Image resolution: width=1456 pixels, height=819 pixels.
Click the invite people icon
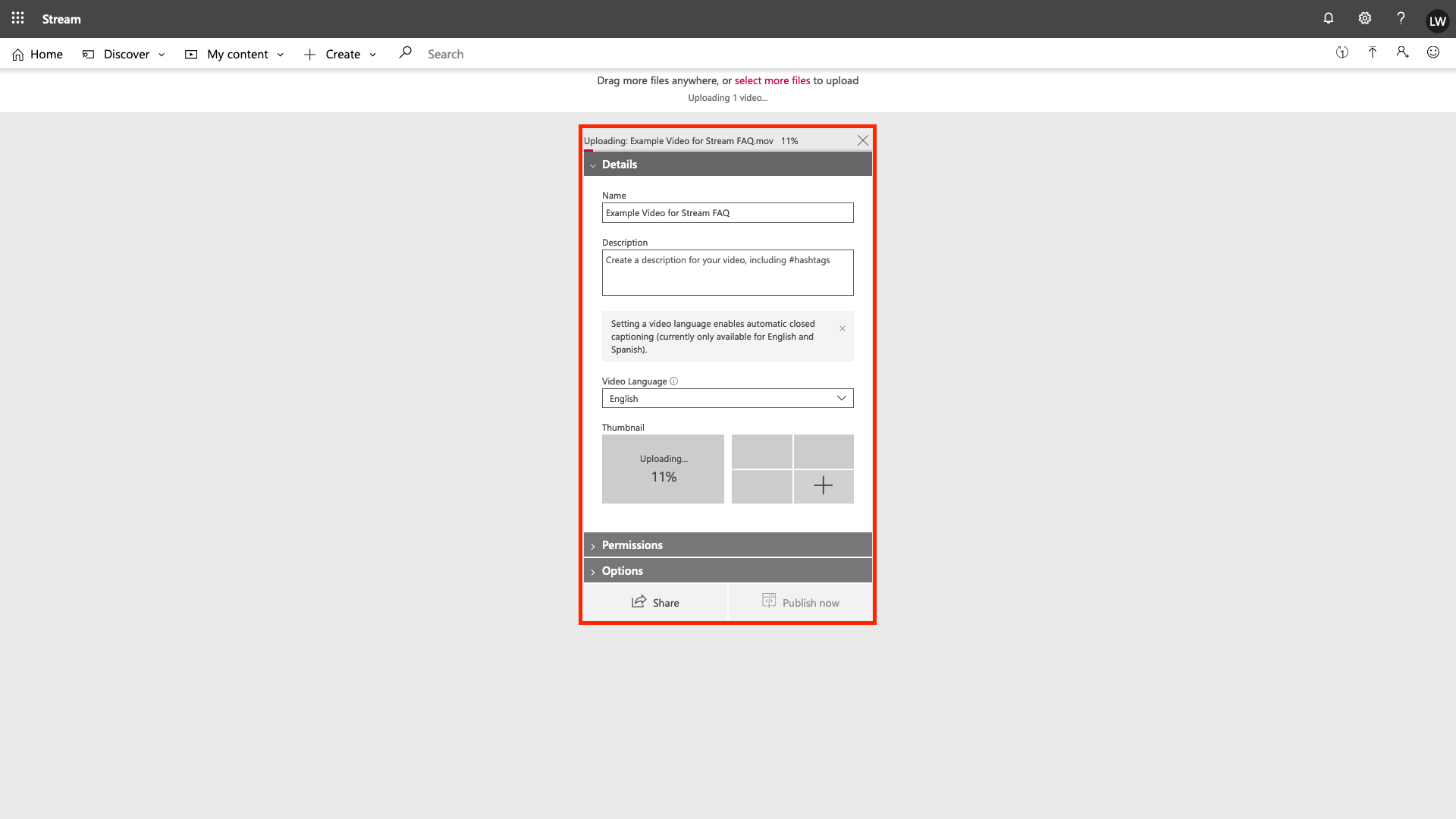tap(1402, 52)
